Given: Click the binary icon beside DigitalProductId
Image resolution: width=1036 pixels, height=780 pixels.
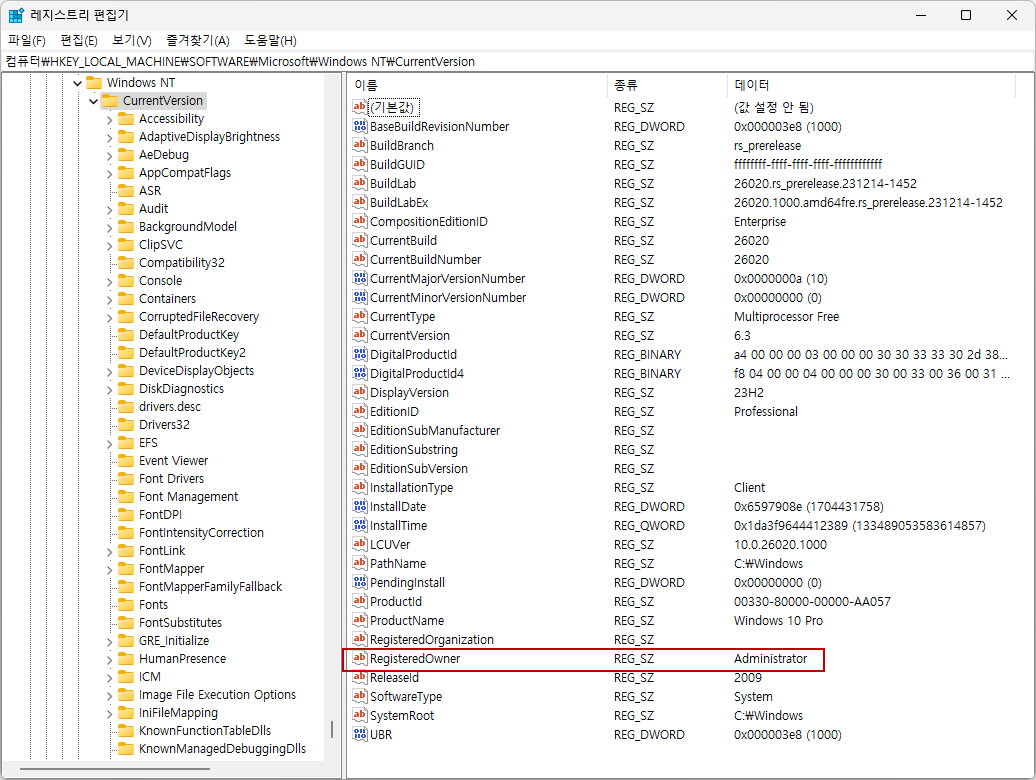Looking at the screenshot, I should click(x=359, y=354).
